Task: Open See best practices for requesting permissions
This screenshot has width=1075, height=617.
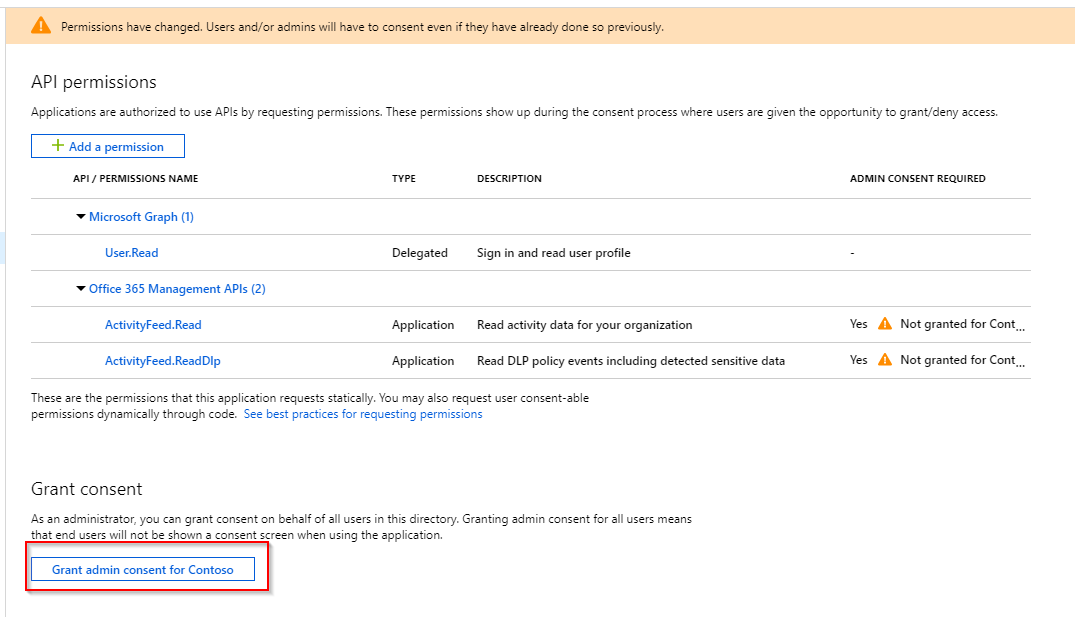Action: pos(363,414)
